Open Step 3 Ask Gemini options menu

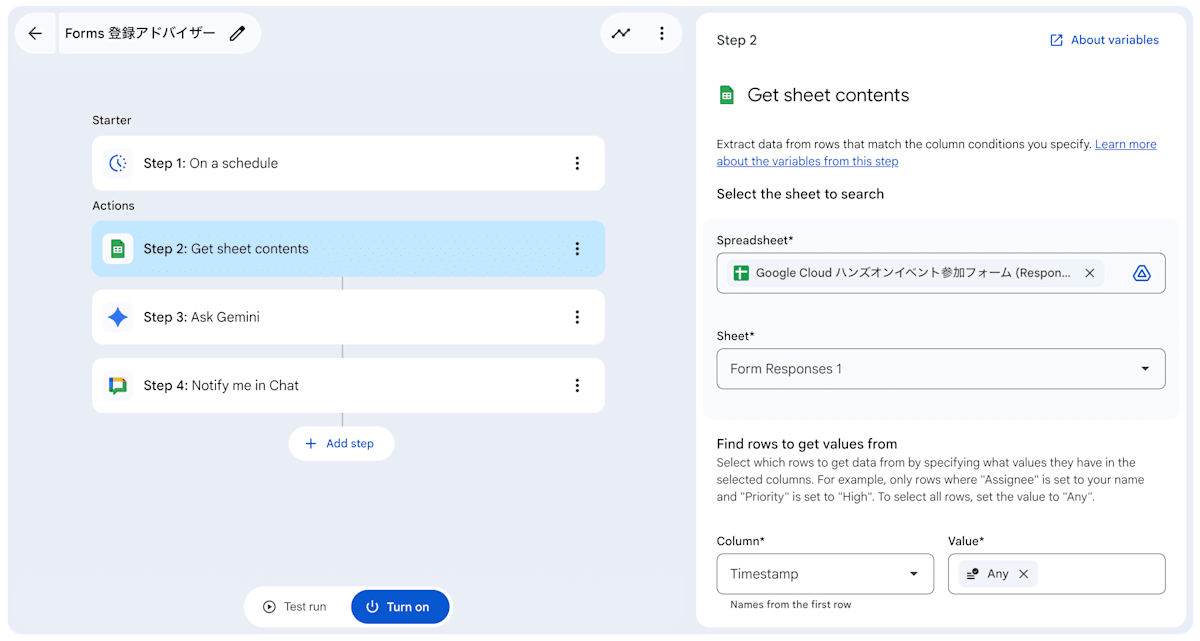(x=577, y=317)
